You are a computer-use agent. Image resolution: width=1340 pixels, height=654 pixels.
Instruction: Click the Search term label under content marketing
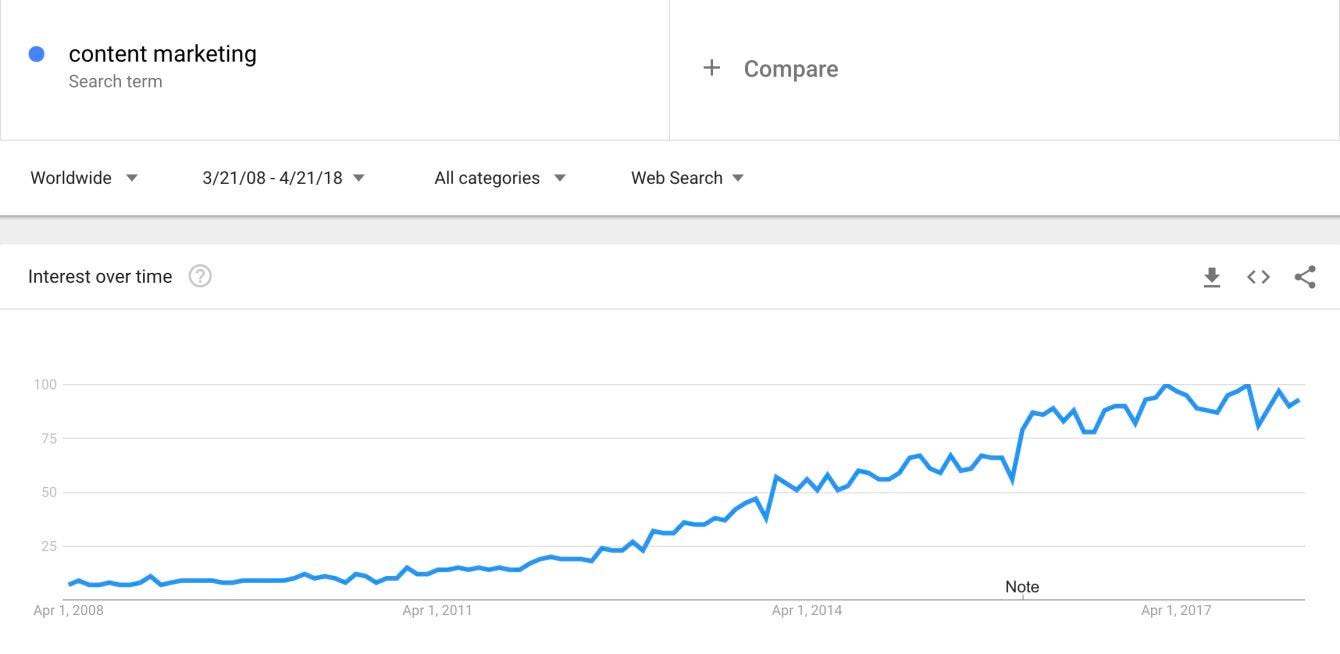pos(115,82)
